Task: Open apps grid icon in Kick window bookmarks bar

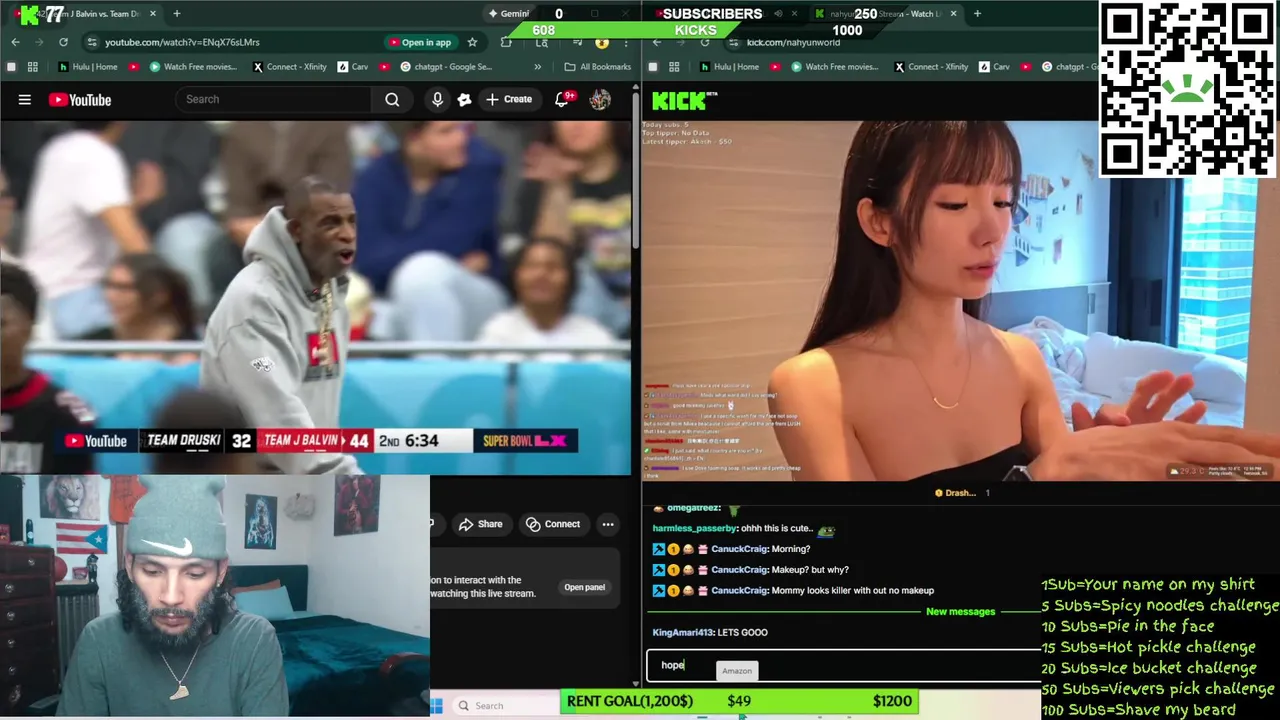Action: point(674,67)
